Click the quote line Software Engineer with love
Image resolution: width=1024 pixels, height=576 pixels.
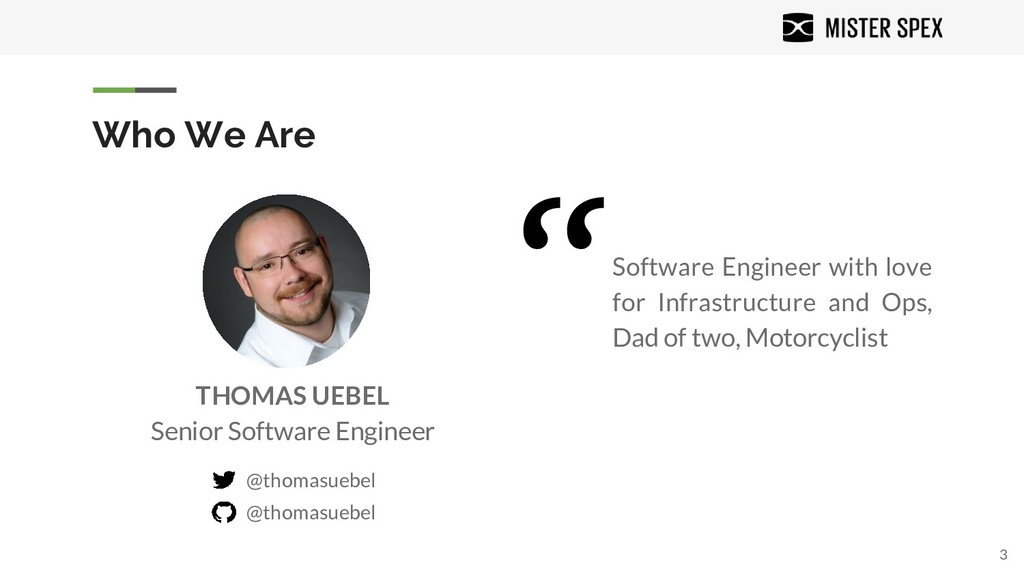772,267
